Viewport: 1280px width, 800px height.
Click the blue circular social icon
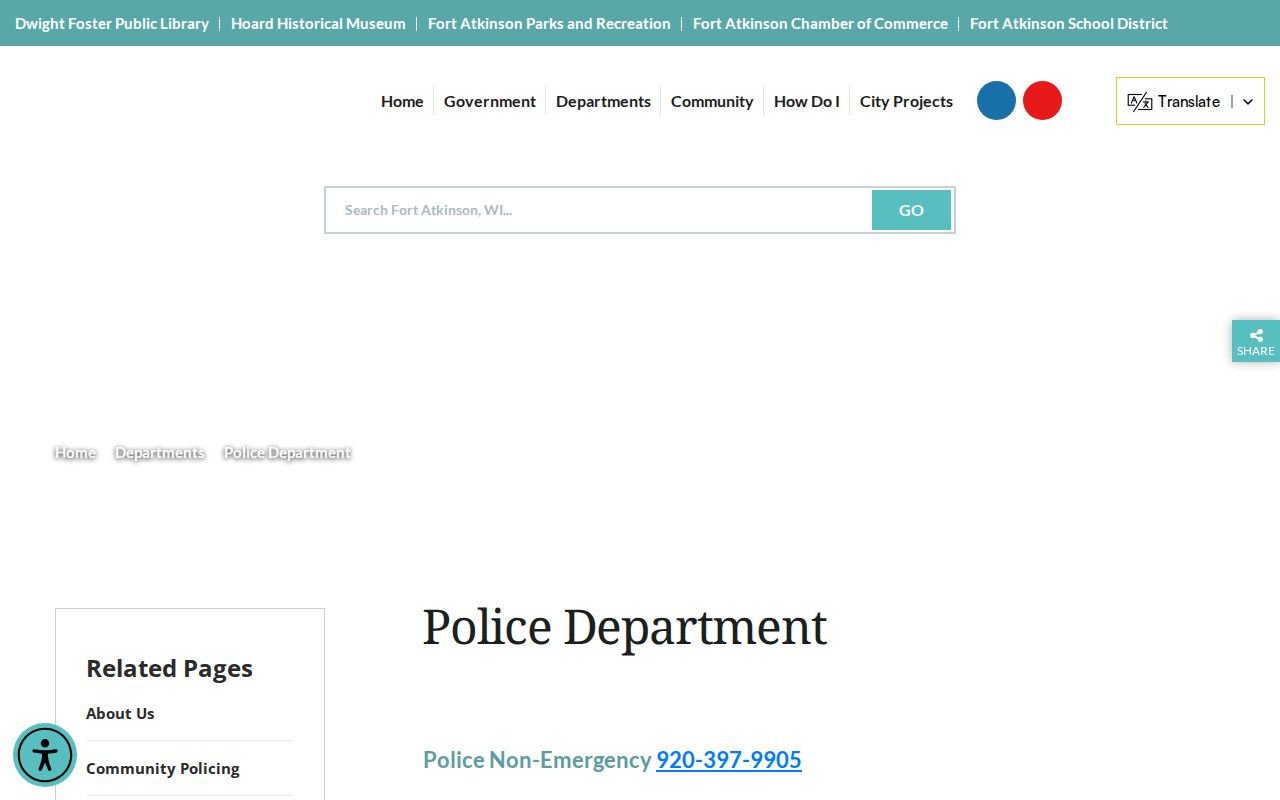tap(996, 101)
